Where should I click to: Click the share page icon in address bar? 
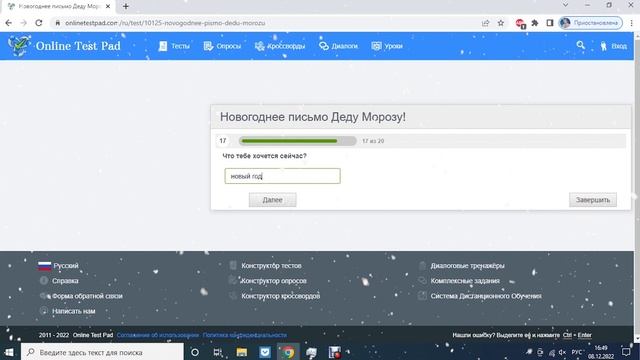[485, 23]
